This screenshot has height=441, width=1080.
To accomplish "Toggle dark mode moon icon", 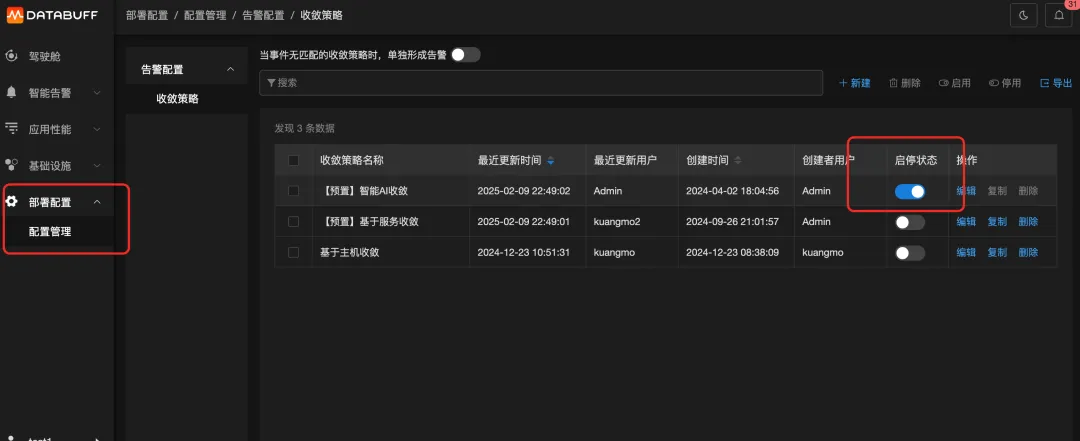I will (x=1024, y=16).
